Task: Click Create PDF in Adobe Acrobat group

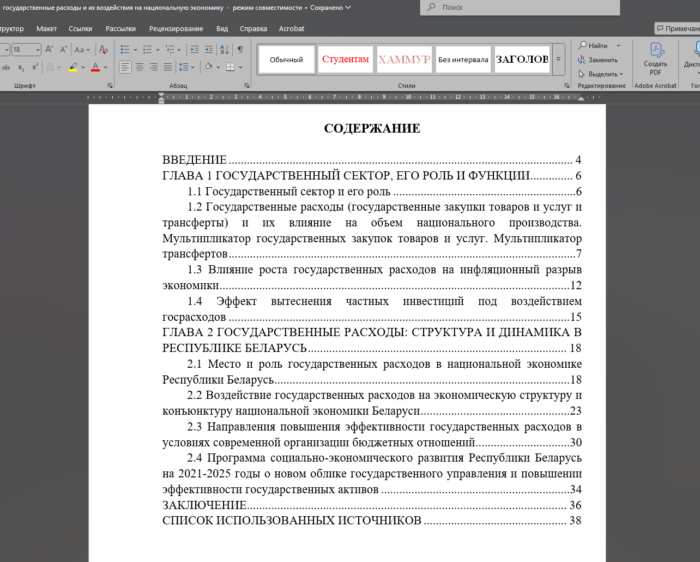Action: [x=655, y=59]
